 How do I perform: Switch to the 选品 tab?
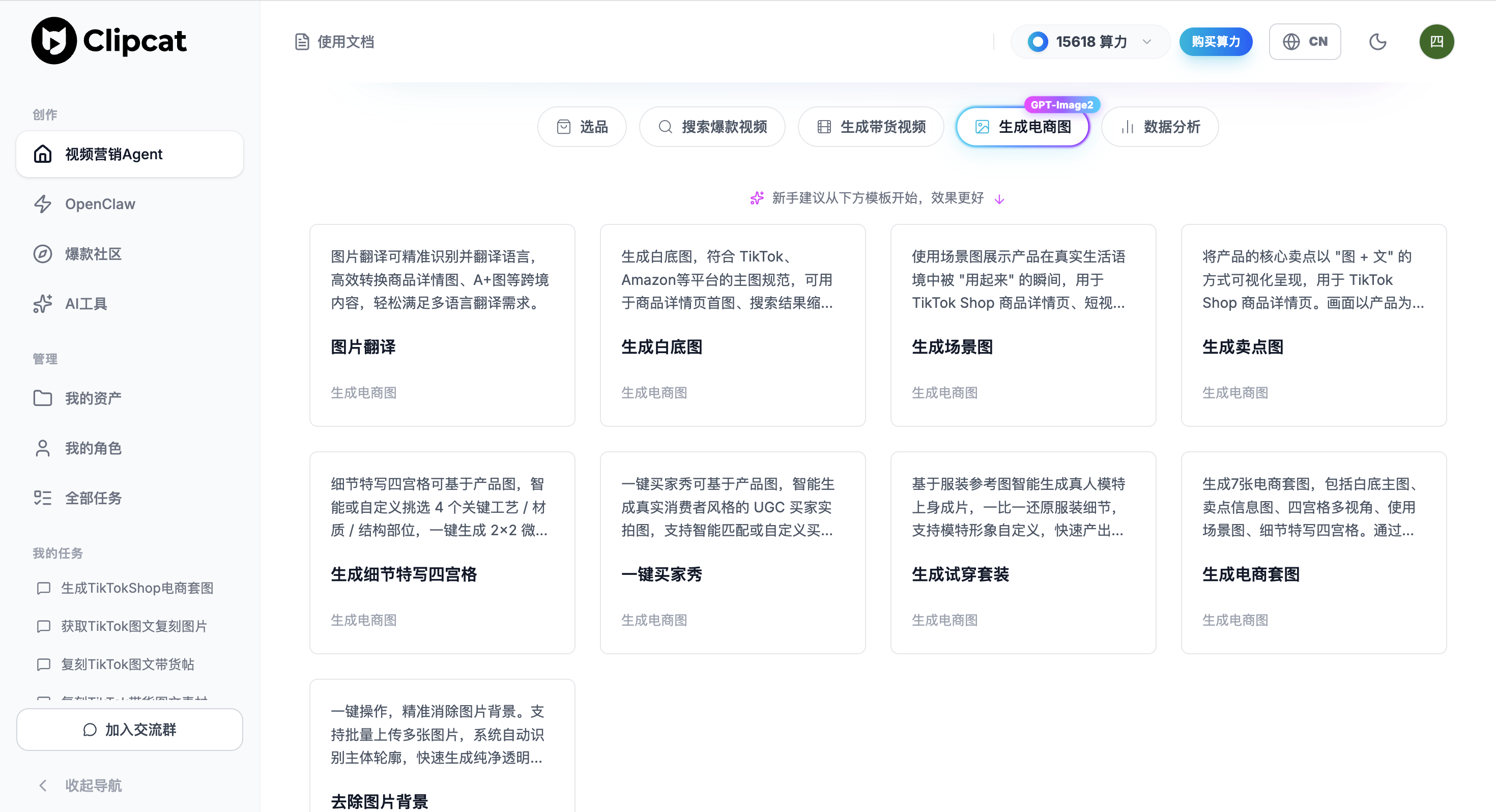coord(581,127)
